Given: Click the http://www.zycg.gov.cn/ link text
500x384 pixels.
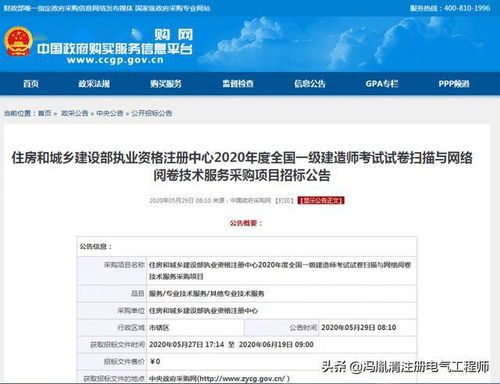Looking at the screenshot, I should click(242, 379).
